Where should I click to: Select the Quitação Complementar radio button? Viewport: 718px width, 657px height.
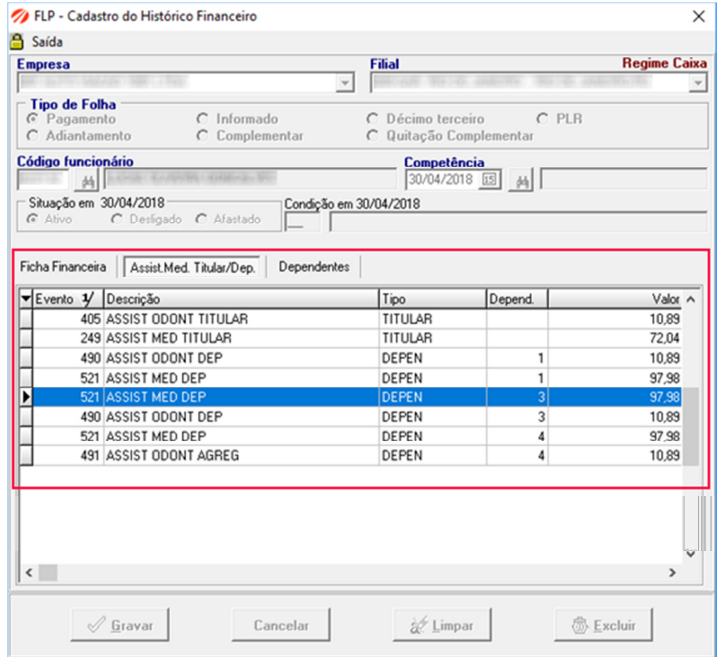[372, 136]
